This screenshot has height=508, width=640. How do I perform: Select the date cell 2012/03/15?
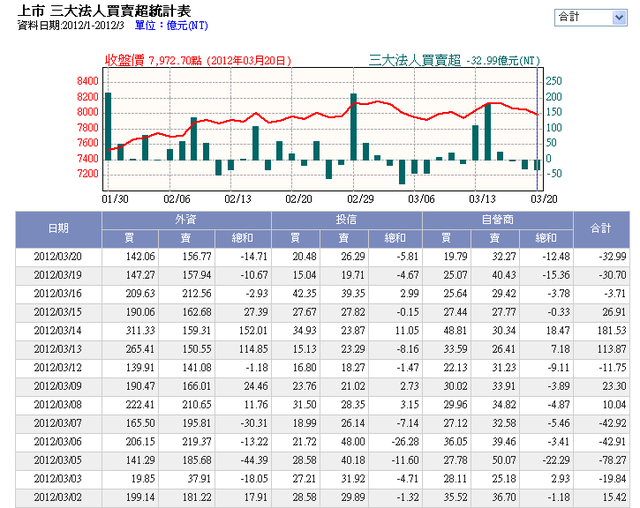coord(58,312)
